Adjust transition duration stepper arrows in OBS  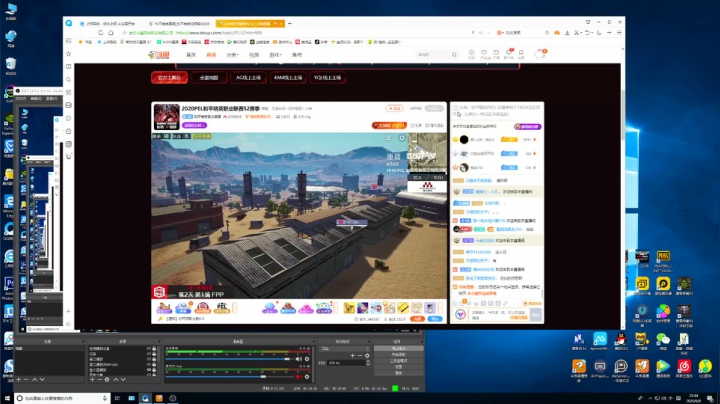(368, 363)
